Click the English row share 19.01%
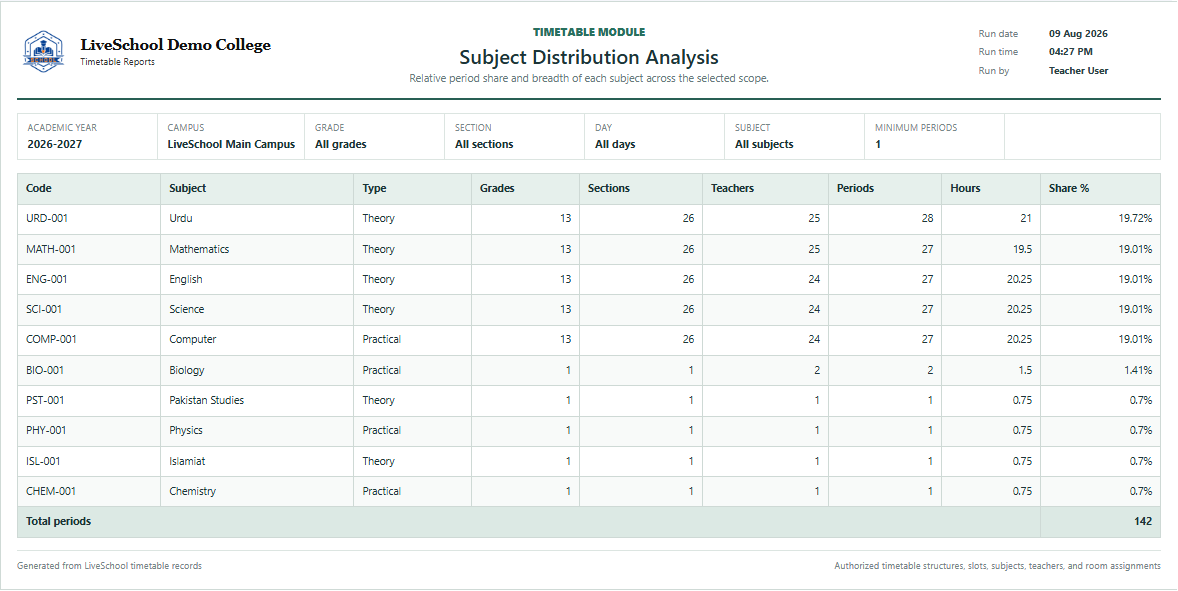 (x=1135, y=279)
